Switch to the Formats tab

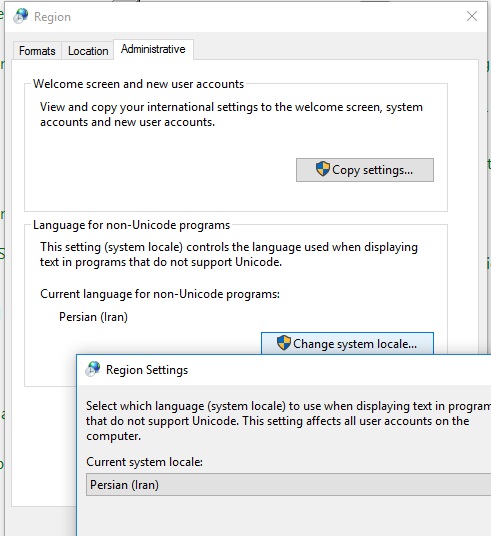[x=37, y=51]
